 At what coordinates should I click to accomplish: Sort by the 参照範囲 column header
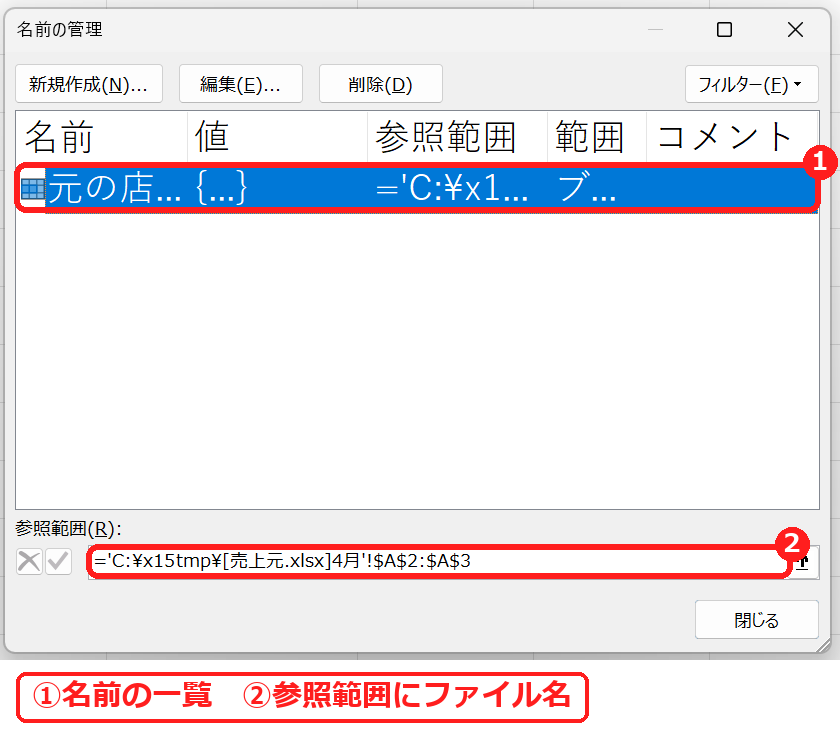(x=458, y=137)
